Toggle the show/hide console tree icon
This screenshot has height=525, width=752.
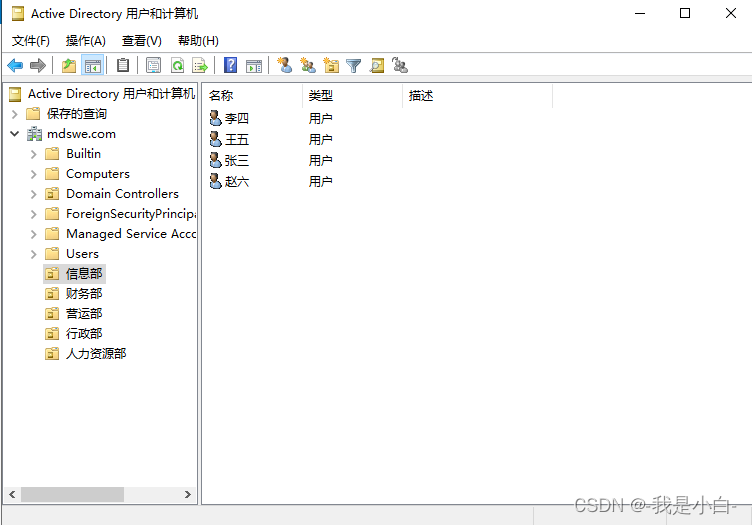click(93, 65)
